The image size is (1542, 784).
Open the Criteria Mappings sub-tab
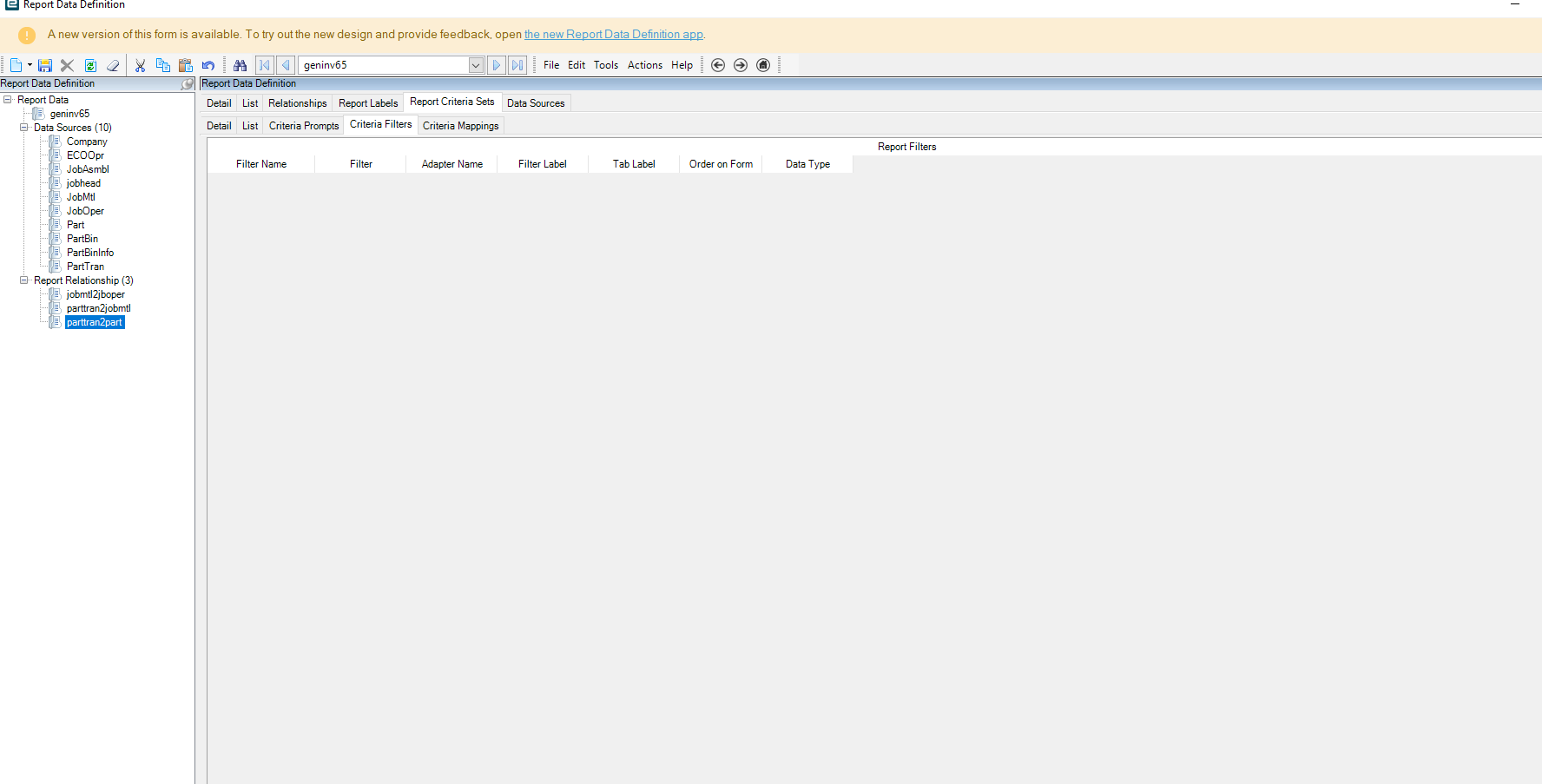(461, 126)
